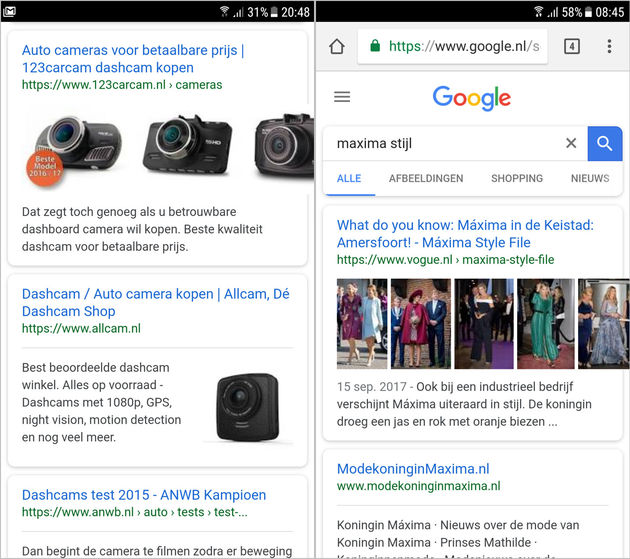Tap the Allcam square dashcam product image
The height and width of the screenshot is (559, 630).
tap(248, 407)
